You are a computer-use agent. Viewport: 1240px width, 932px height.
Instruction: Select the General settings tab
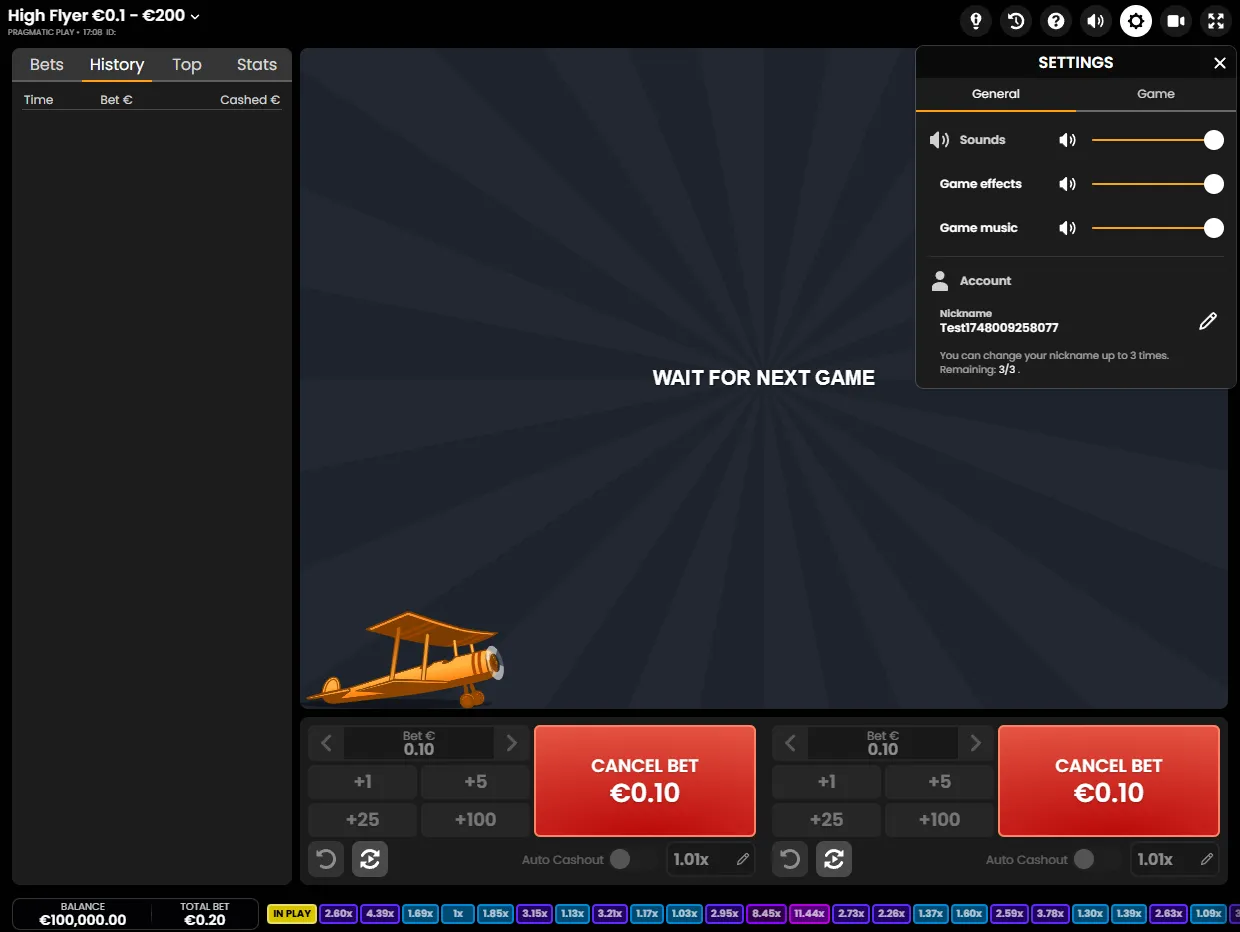[x=996, y=94]
